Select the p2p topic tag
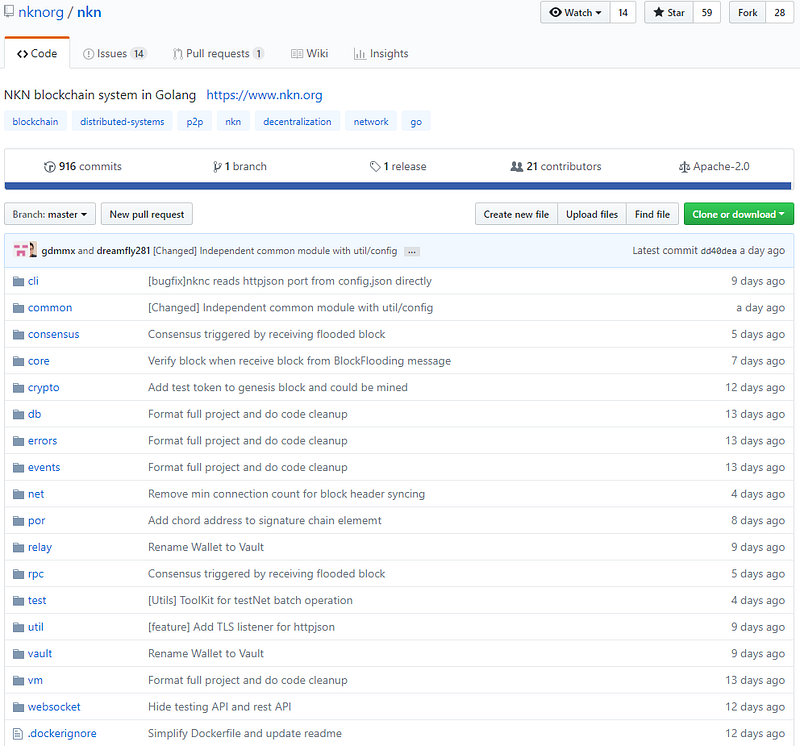The width and height of the screenshot is (800, 746). point(194,121)
